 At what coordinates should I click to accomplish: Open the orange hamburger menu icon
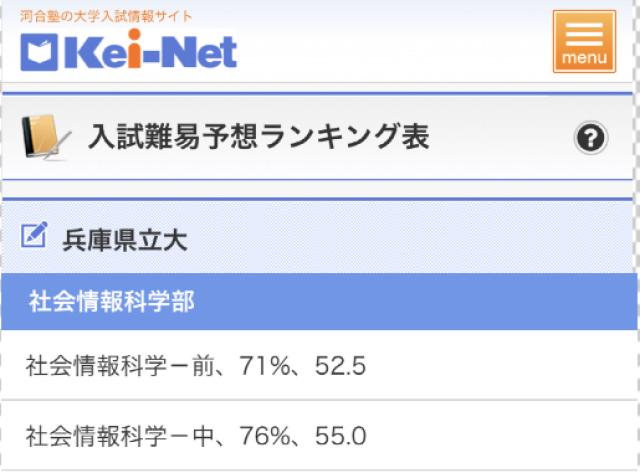point(584,41)
